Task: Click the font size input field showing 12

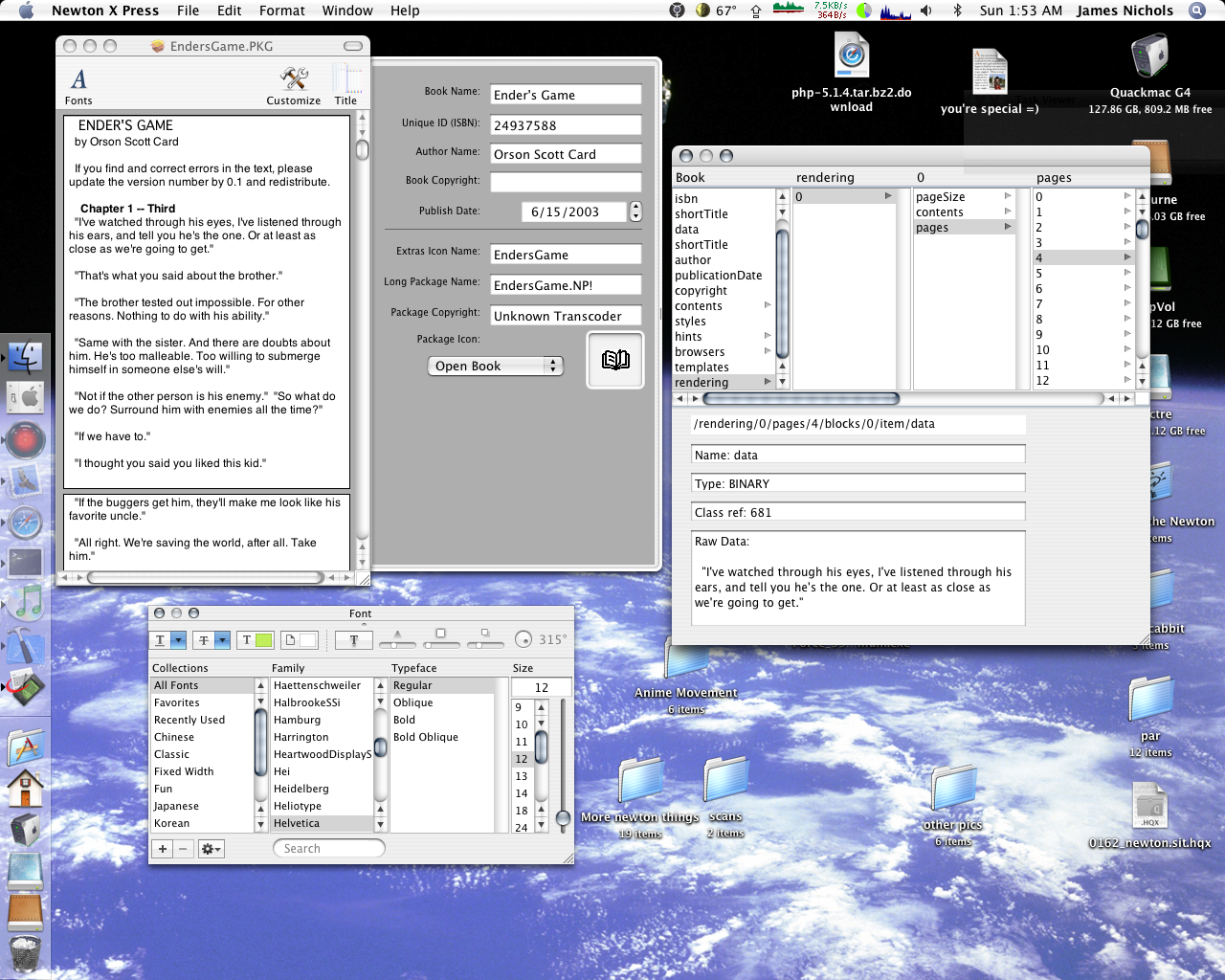Action: tap(541, 687)
